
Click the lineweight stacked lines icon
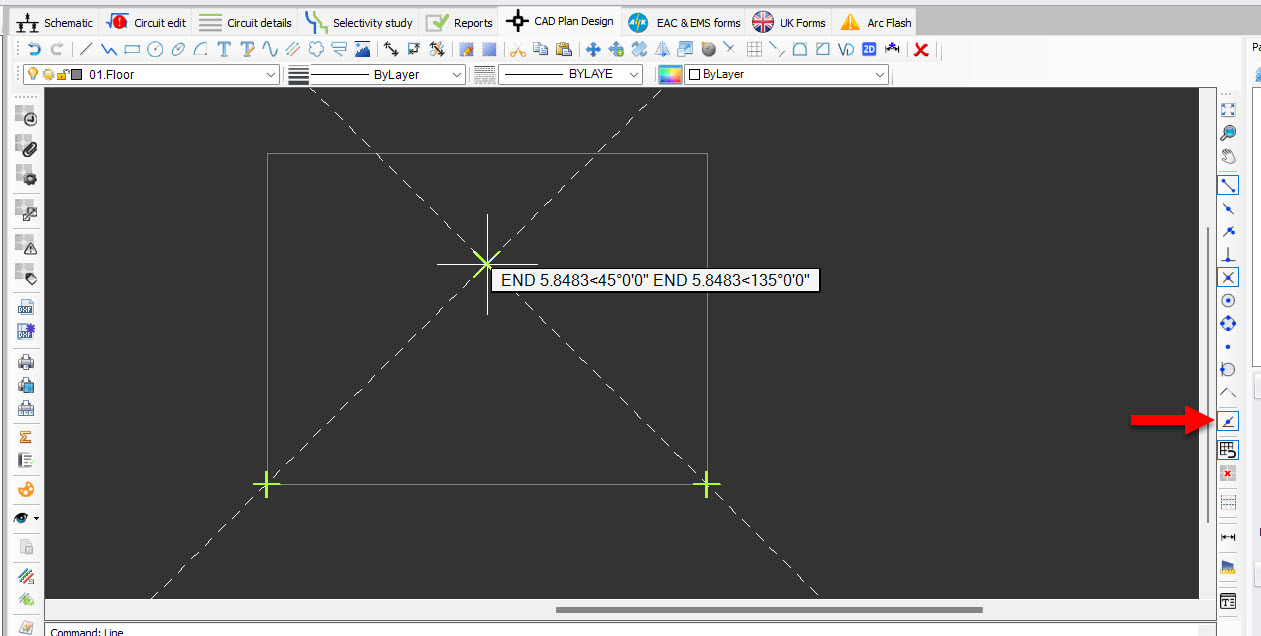point(298,74)
